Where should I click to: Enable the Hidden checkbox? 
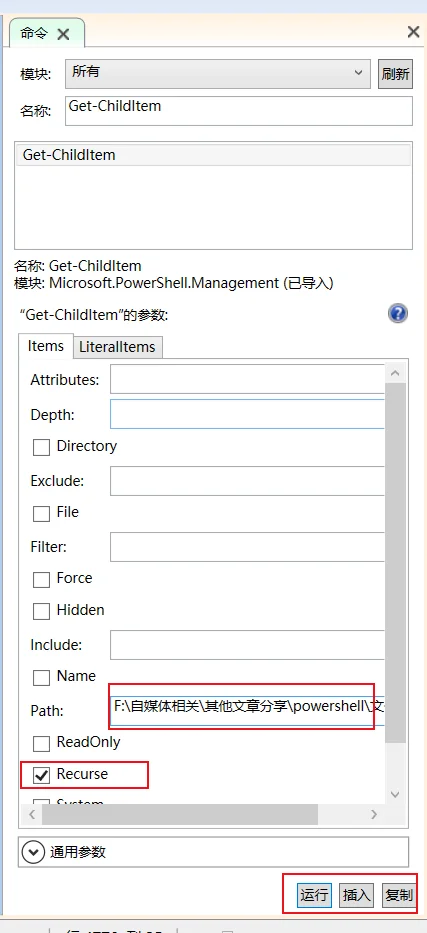point(41,611)
